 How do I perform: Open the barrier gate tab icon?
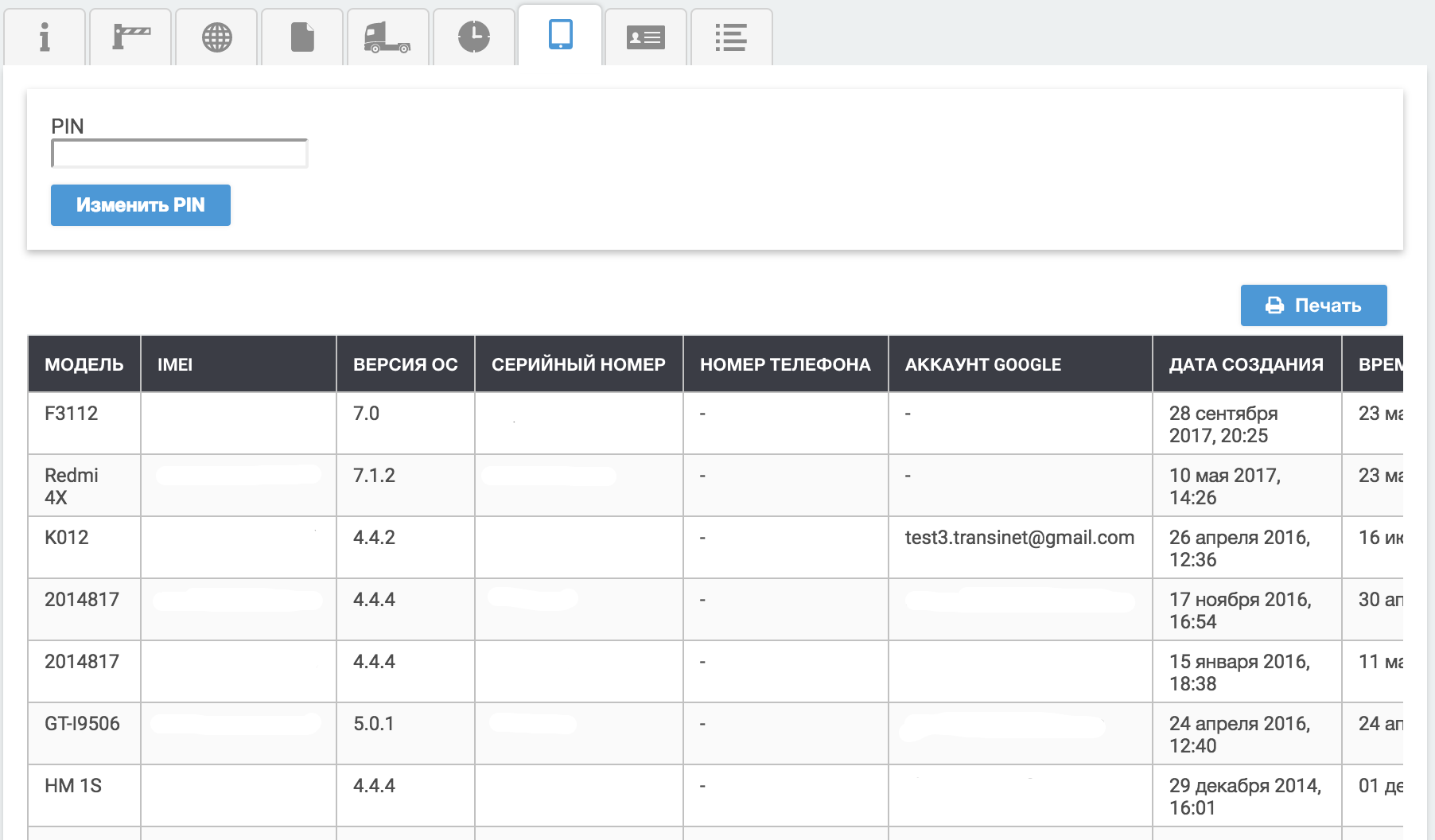[x=130, y=37]
